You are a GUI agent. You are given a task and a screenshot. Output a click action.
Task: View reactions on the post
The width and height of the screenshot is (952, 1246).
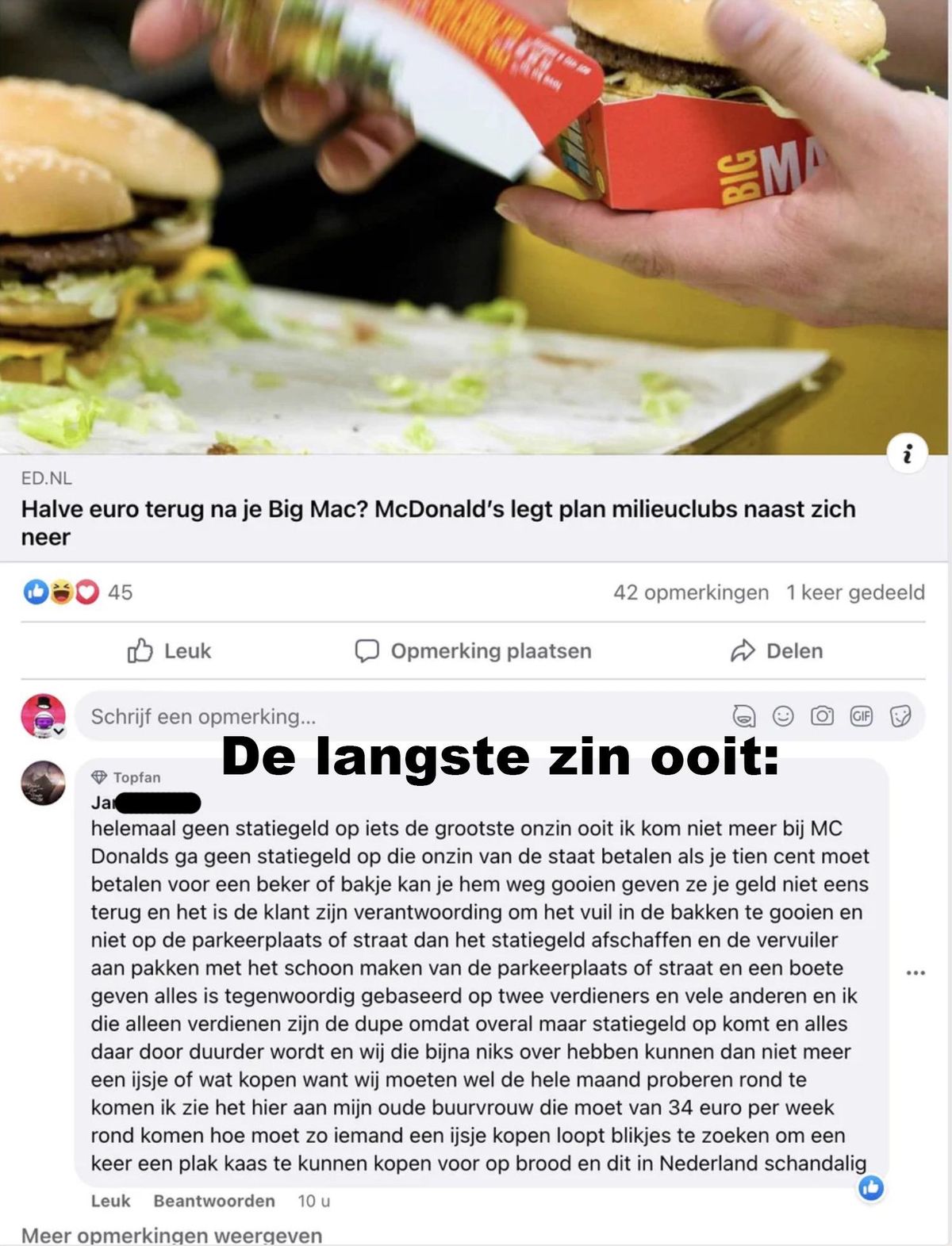(77, 592)
